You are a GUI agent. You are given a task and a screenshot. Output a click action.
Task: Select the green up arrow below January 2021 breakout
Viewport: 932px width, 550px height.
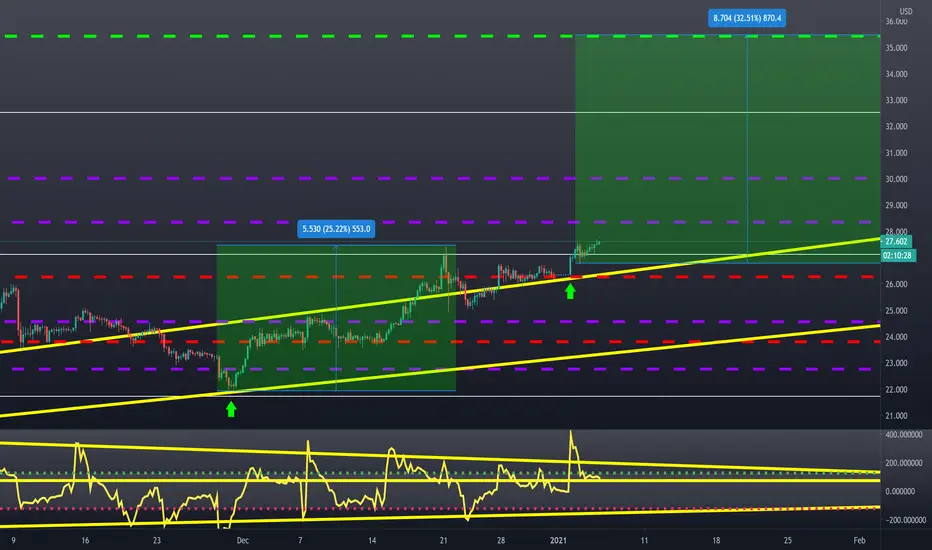(x=570, y=291)
